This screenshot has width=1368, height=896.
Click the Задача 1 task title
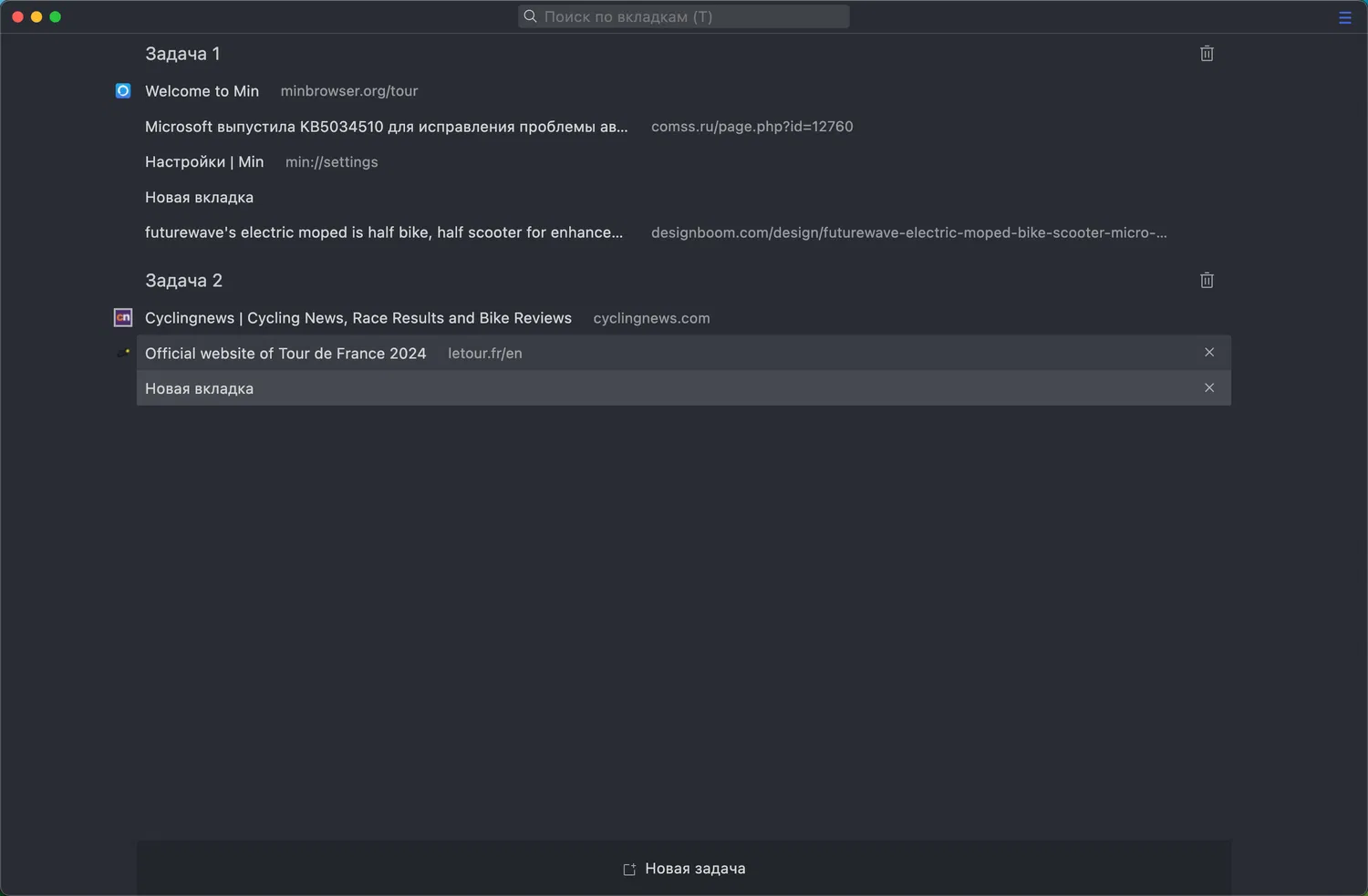click(182, 54)
